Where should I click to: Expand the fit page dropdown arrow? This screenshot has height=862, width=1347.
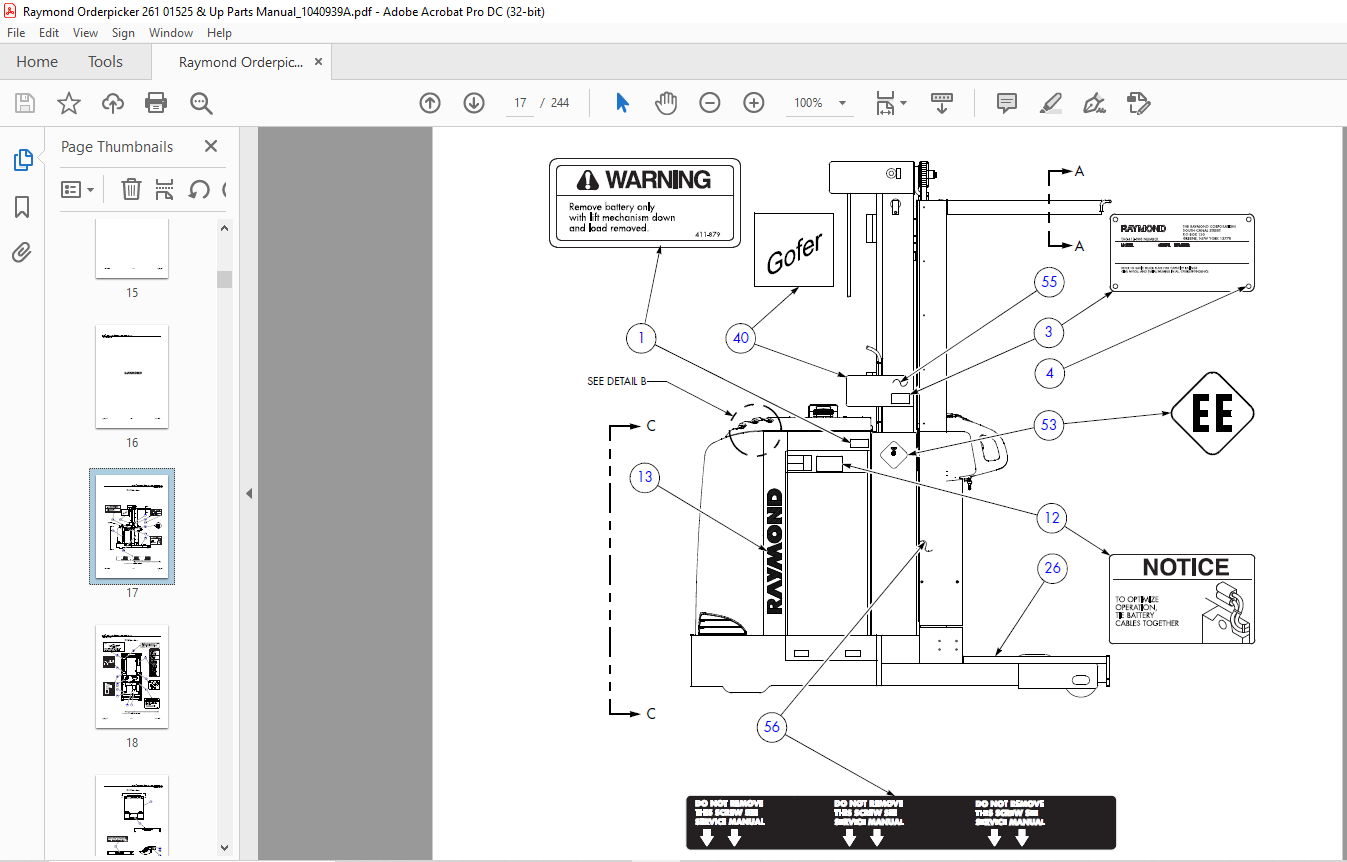903,103
